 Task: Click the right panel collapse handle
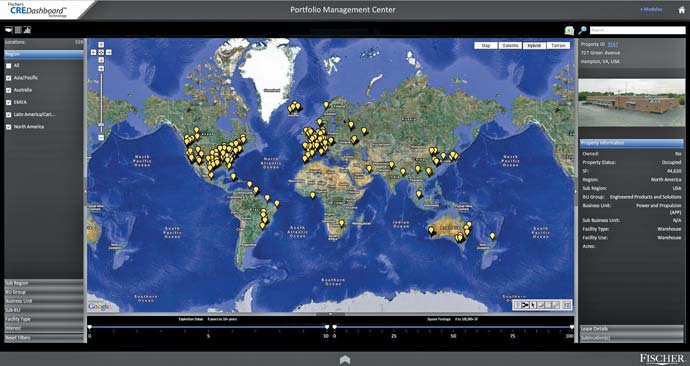(x=576, y=191)
